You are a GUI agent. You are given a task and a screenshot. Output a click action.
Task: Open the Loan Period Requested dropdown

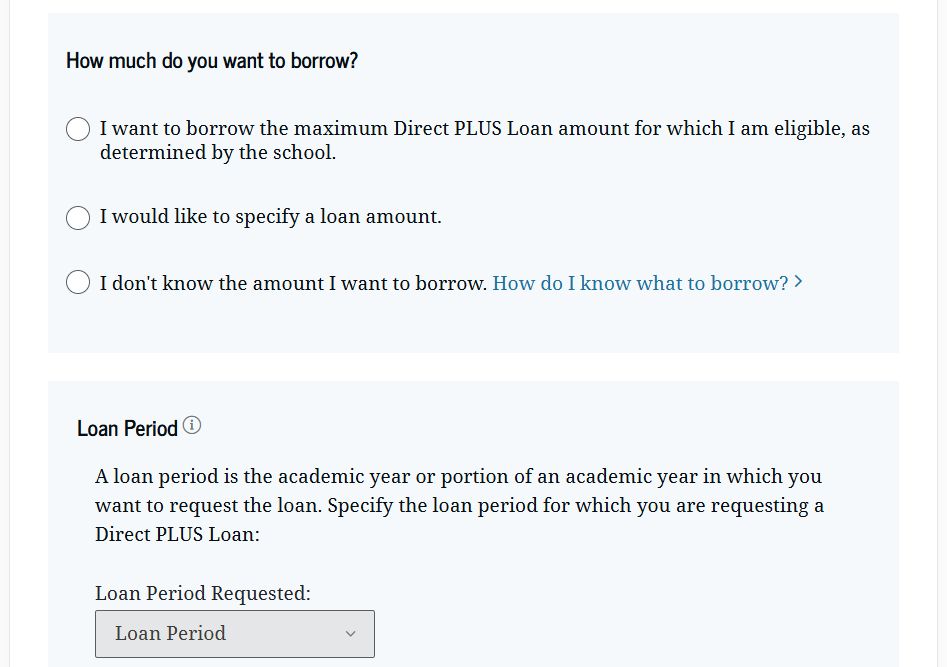pyautogui.click(x=235, y=634)
